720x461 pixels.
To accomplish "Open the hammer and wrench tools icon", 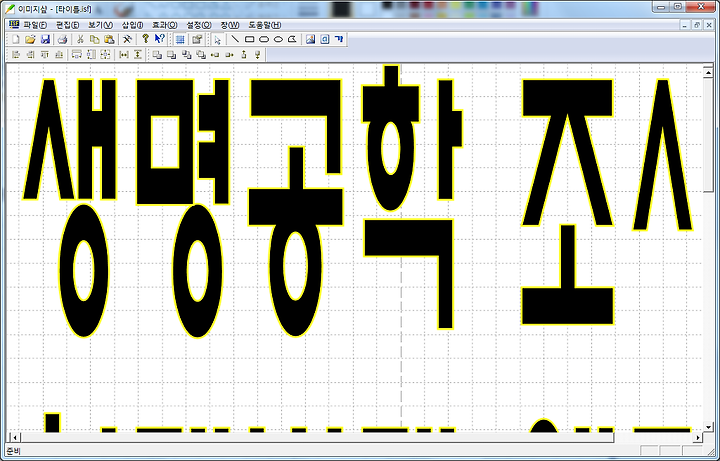I will click(x=128, y=39).
